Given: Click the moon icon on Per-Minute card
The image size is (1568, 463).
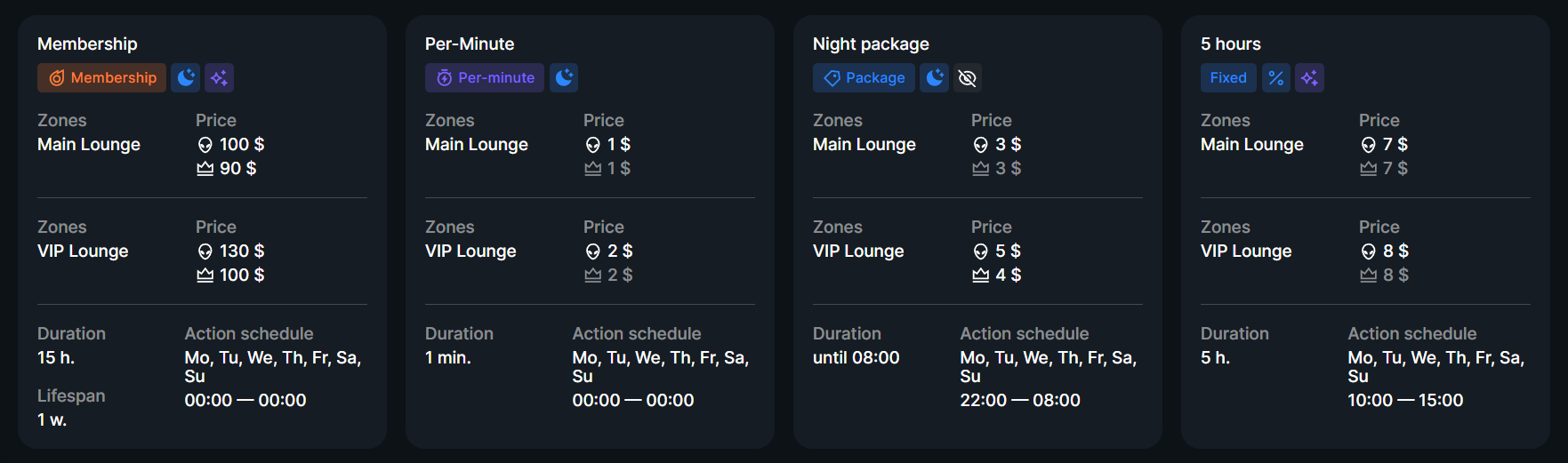Looking at the screenshot, I should [564, 78].
